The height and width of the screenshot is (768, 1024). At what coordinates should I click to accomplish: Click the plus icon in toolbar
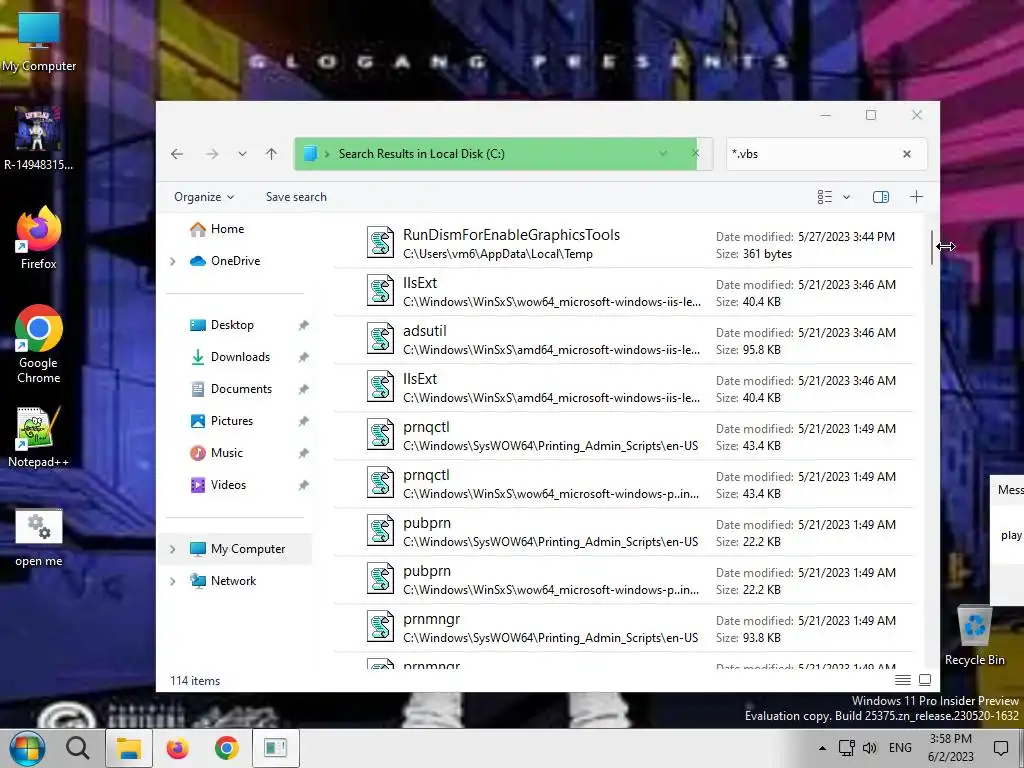point(916,197)
